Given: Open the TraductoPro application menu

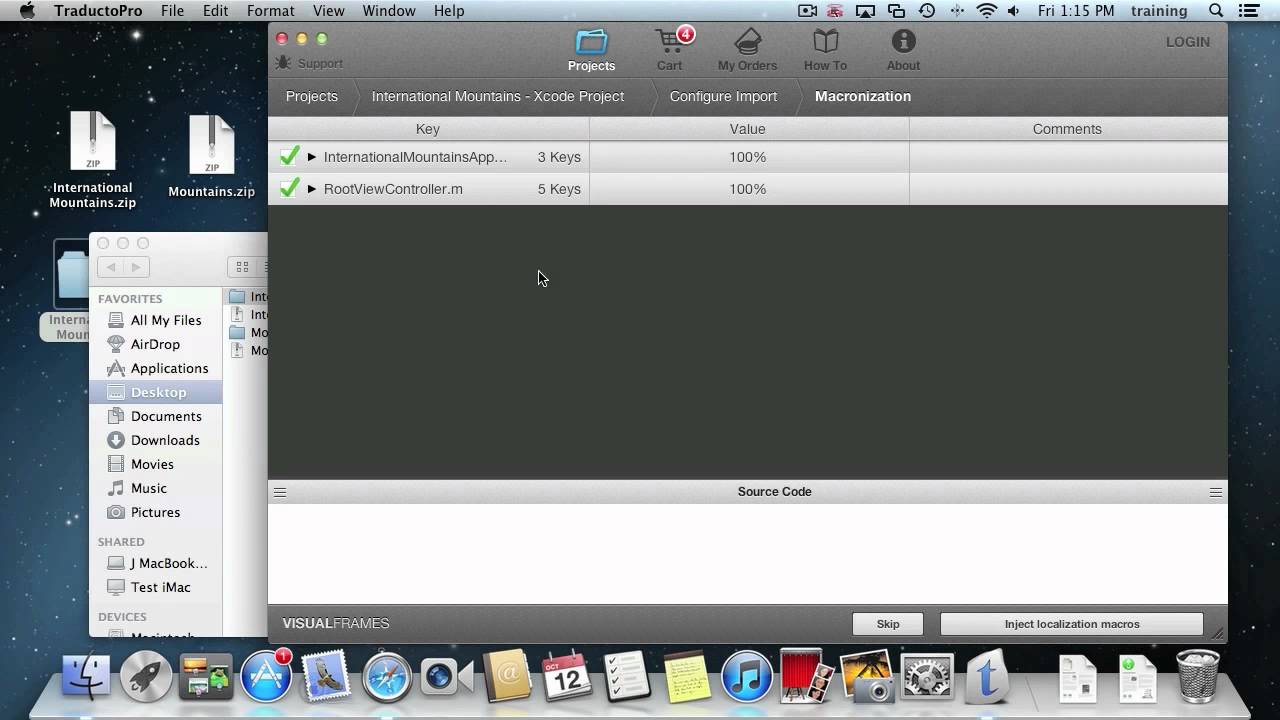Looking at the screenshot, I should [x=98, y=11].
